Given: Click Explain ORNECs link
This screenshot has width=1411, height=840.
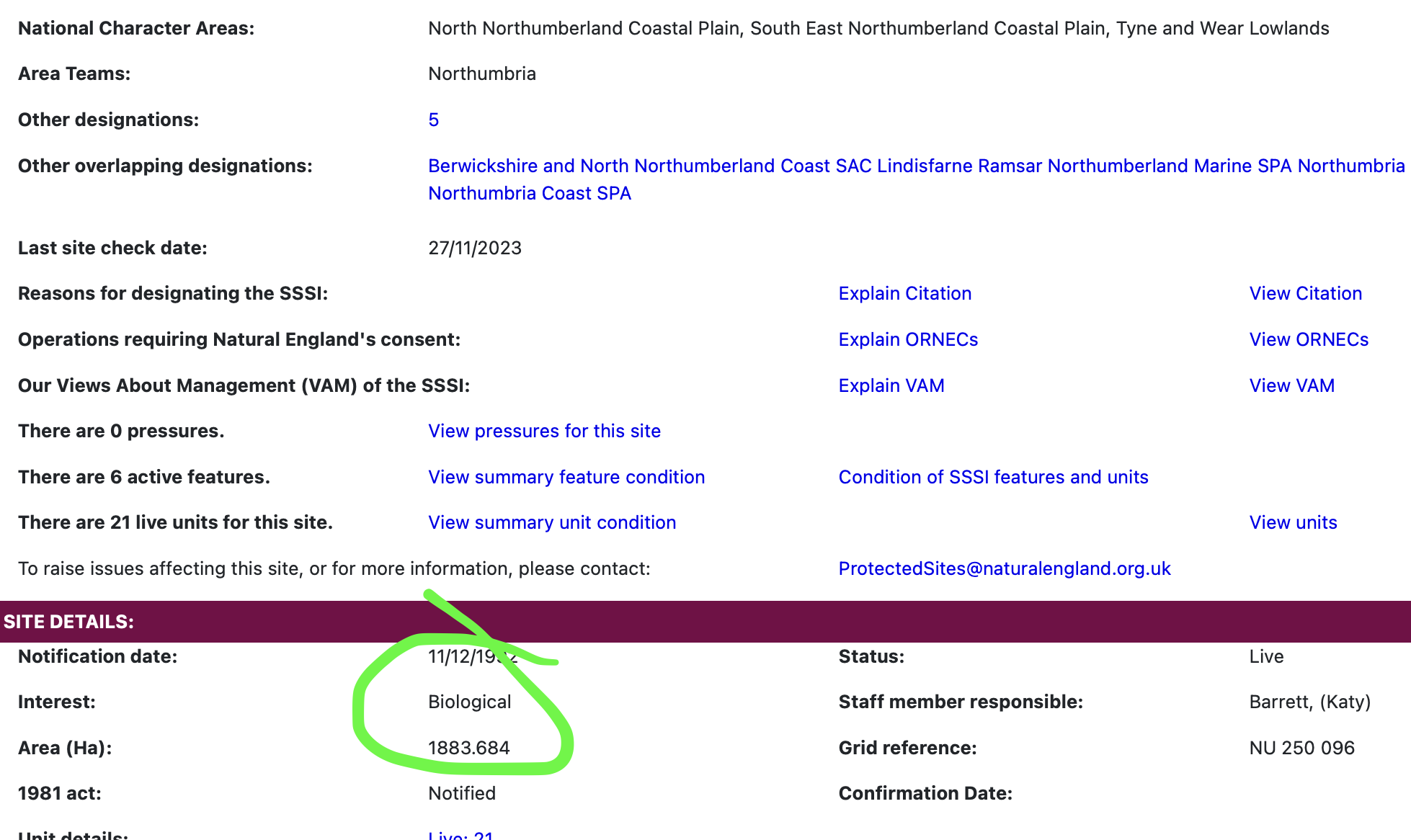Looking at the screenshot, I should [x=908, y=339].
